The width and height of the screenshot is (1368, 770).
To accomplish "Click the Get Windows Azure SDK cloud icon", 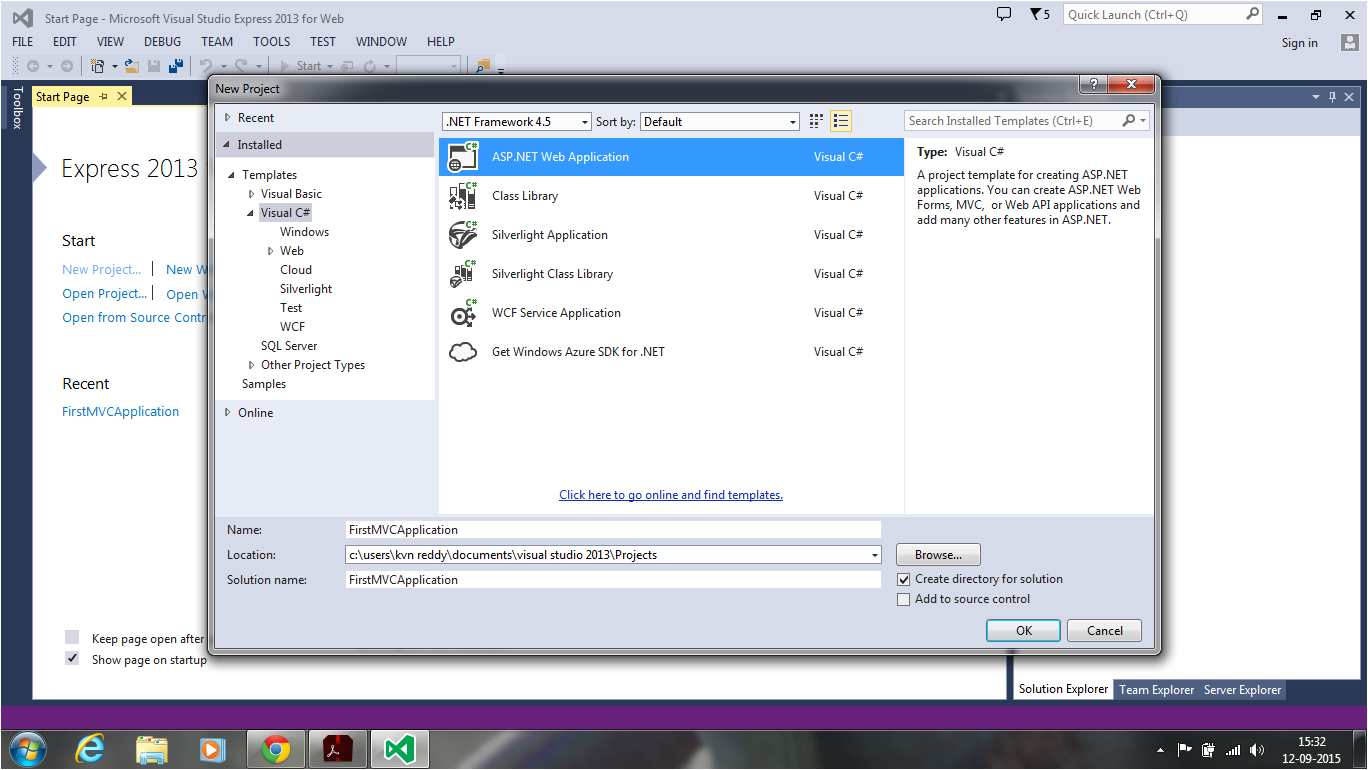I will tap(463, 351).
